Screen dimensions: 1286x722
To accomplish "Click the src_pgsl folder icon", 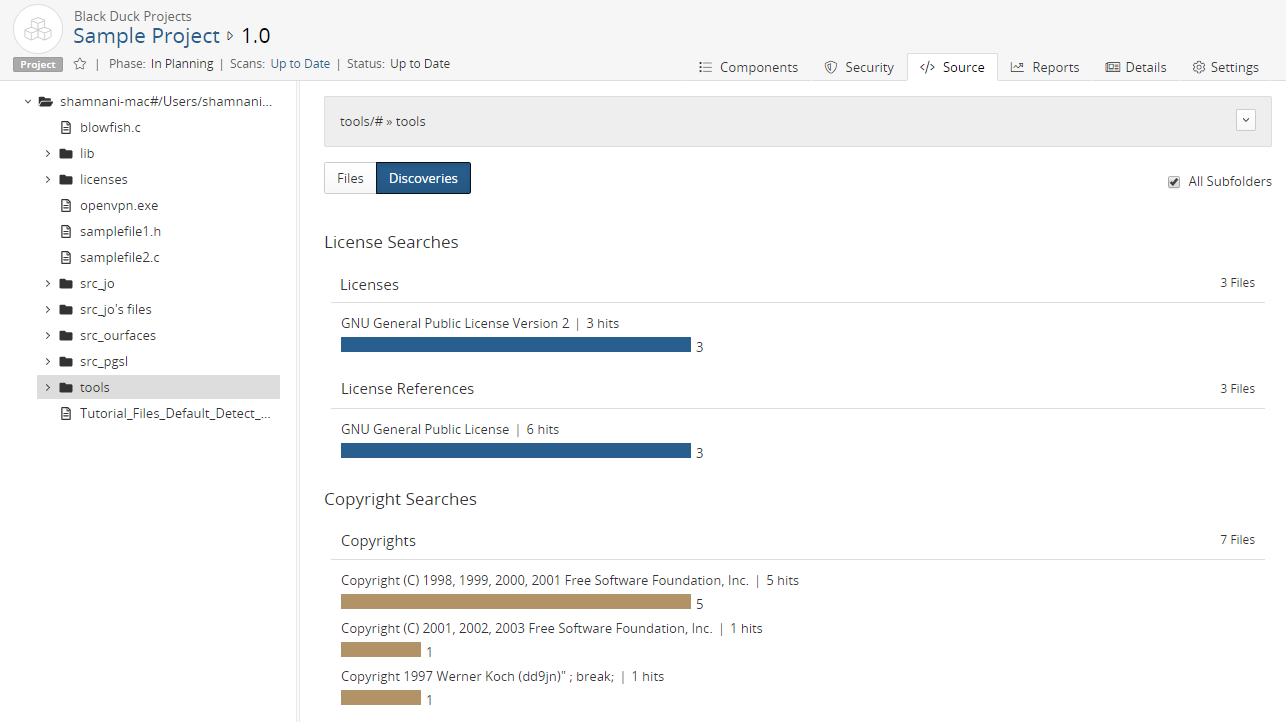I will (x=66, y=362).
